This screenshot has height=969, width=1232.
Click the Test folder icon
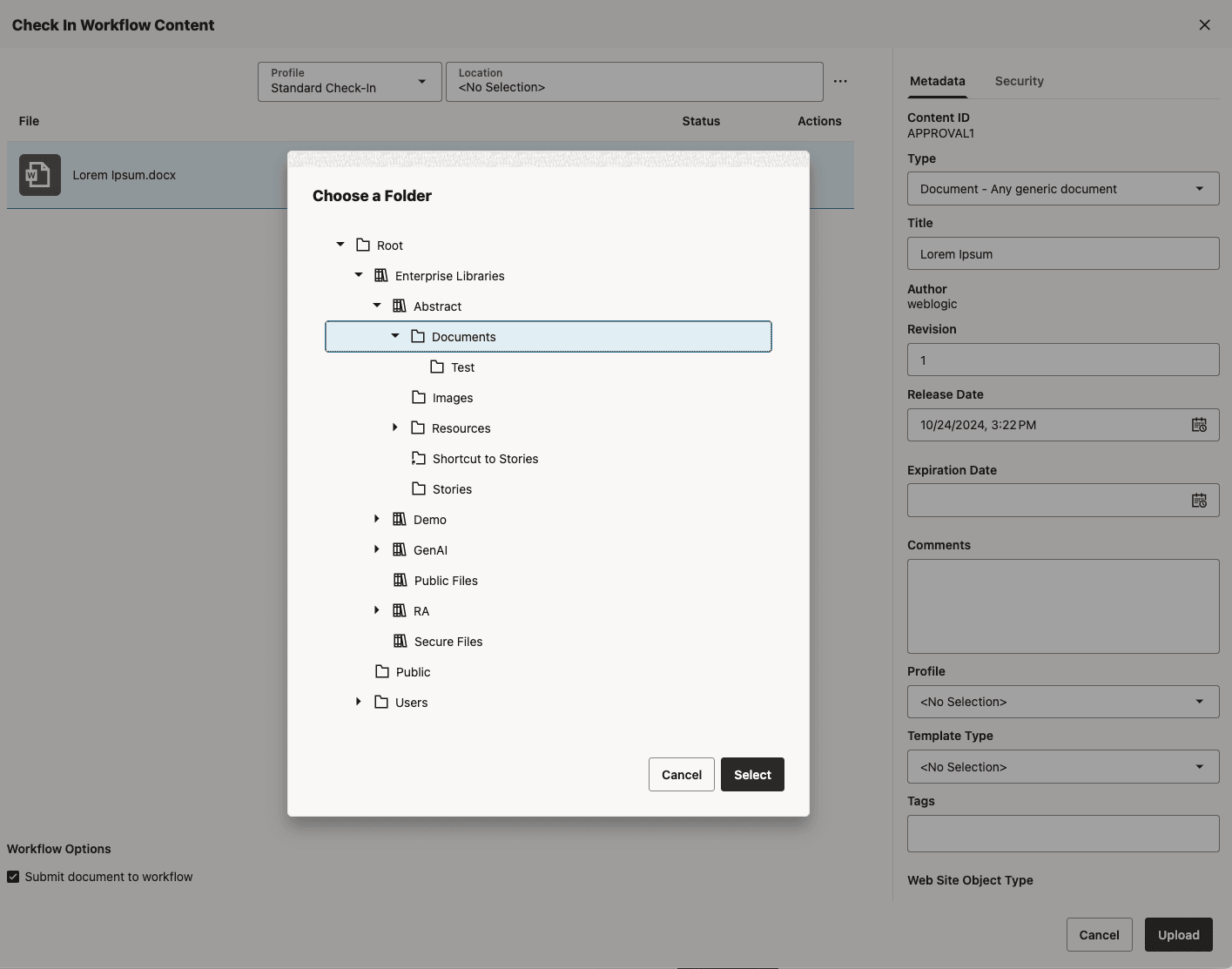[x=437, y=367]
